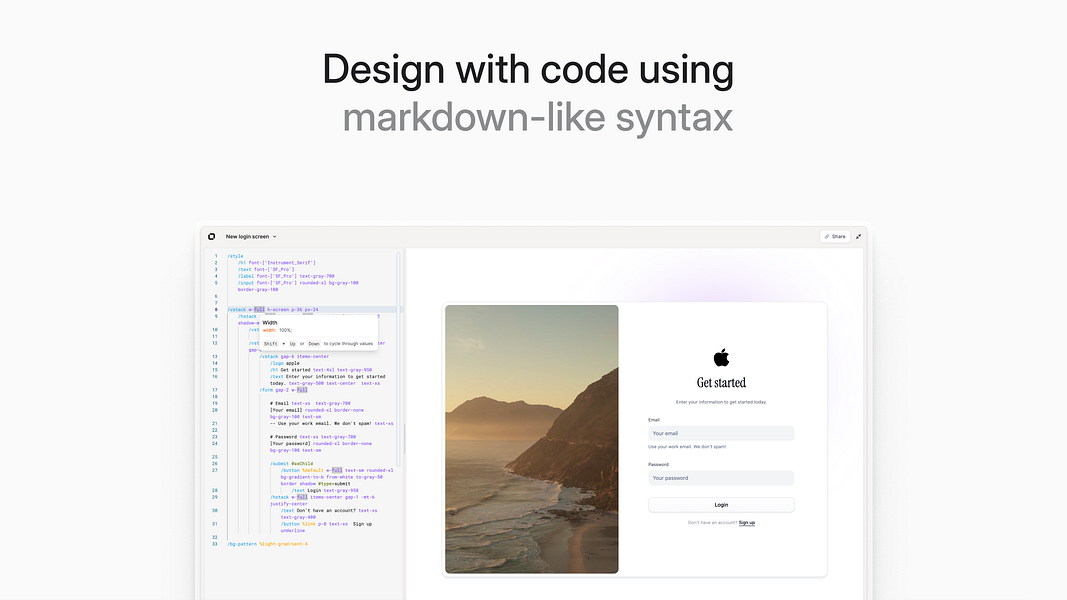Open the New login screen title dropdown
The width and height of the screenshot is (1067, 600).
coord(250,236)
